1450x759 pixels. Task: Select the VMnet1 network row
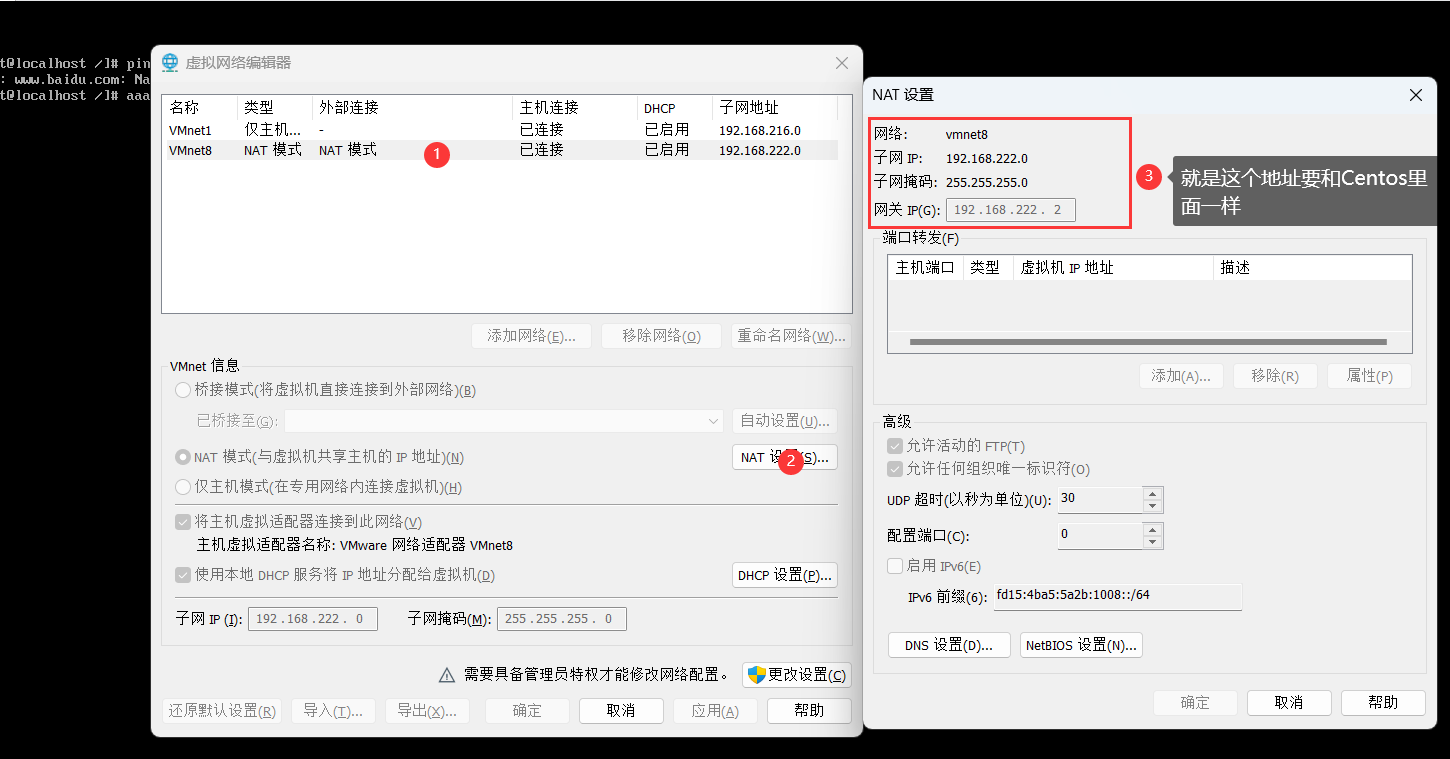point(502,130)
